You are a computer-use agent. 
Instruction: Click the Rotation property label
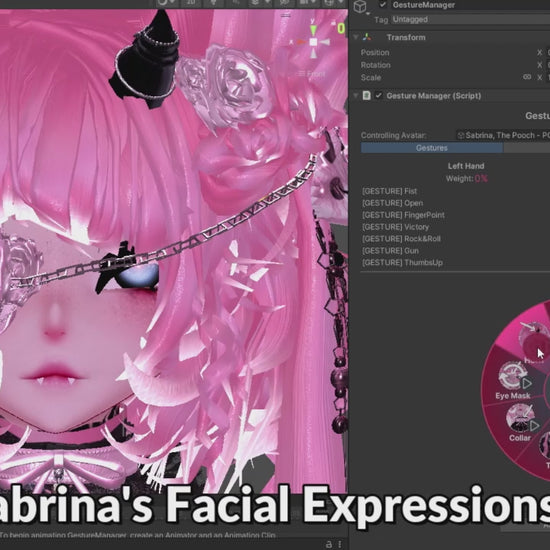[x=375, y=65]
